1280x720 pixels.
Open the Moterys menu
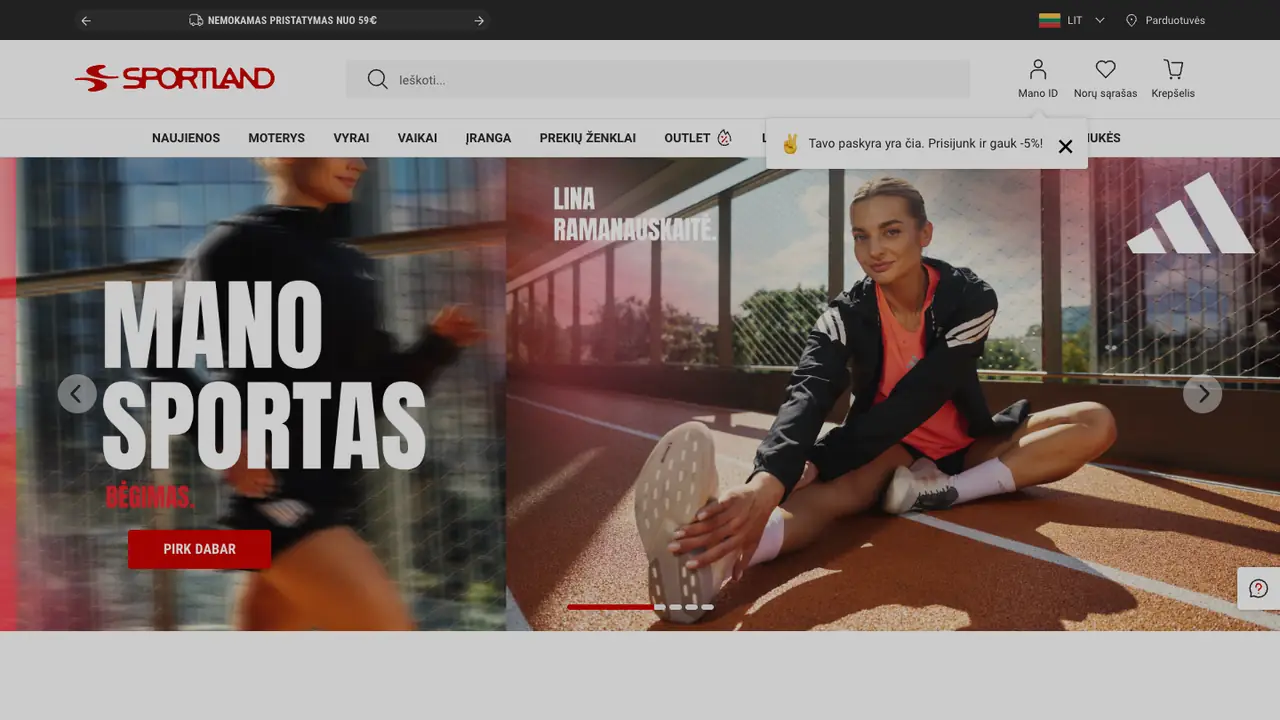click(x=277, y=138)
